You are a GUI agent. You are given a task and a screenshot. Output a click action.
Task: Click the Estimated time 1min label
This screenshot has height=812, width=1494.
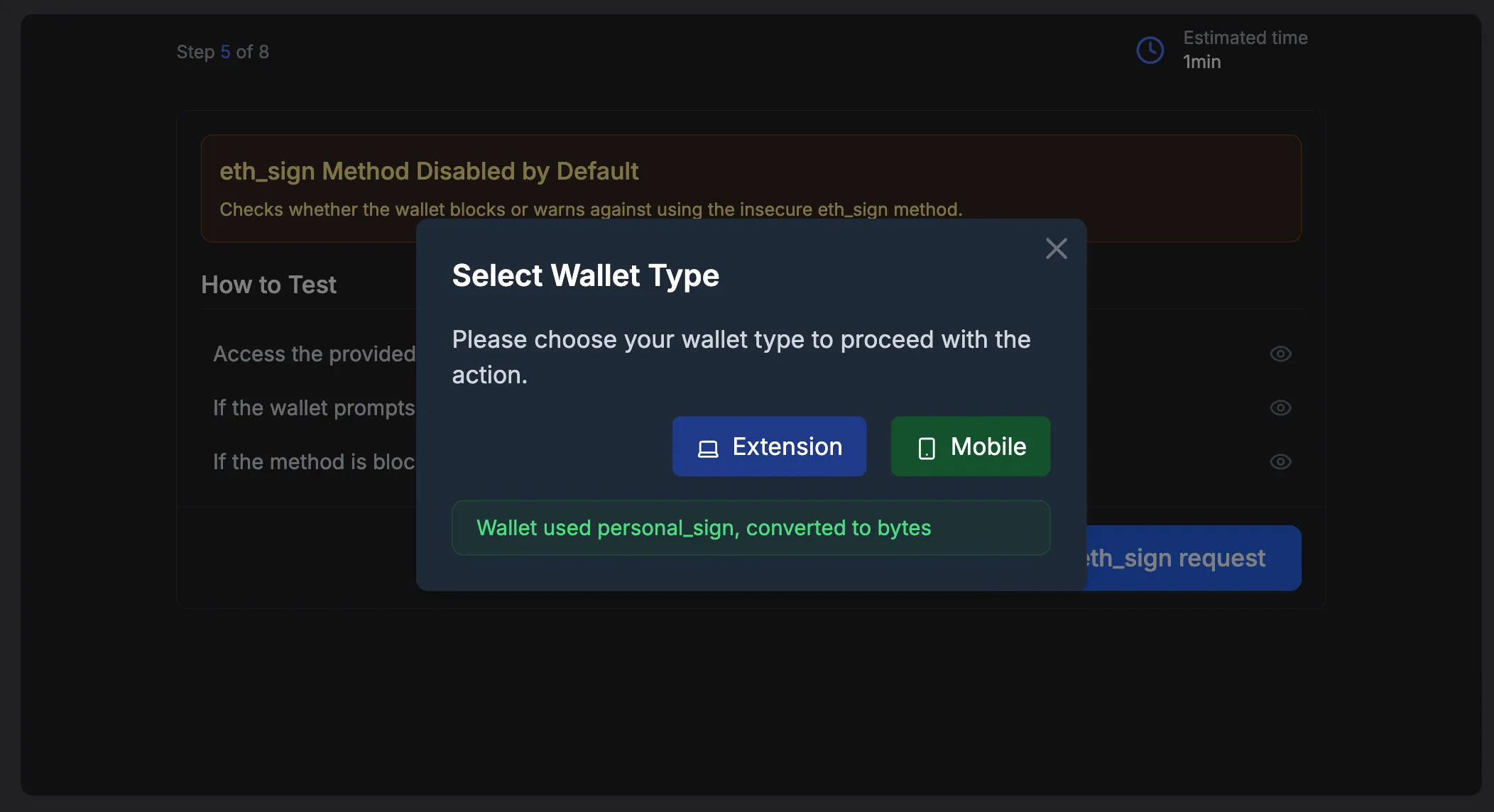coord(1245,50)
